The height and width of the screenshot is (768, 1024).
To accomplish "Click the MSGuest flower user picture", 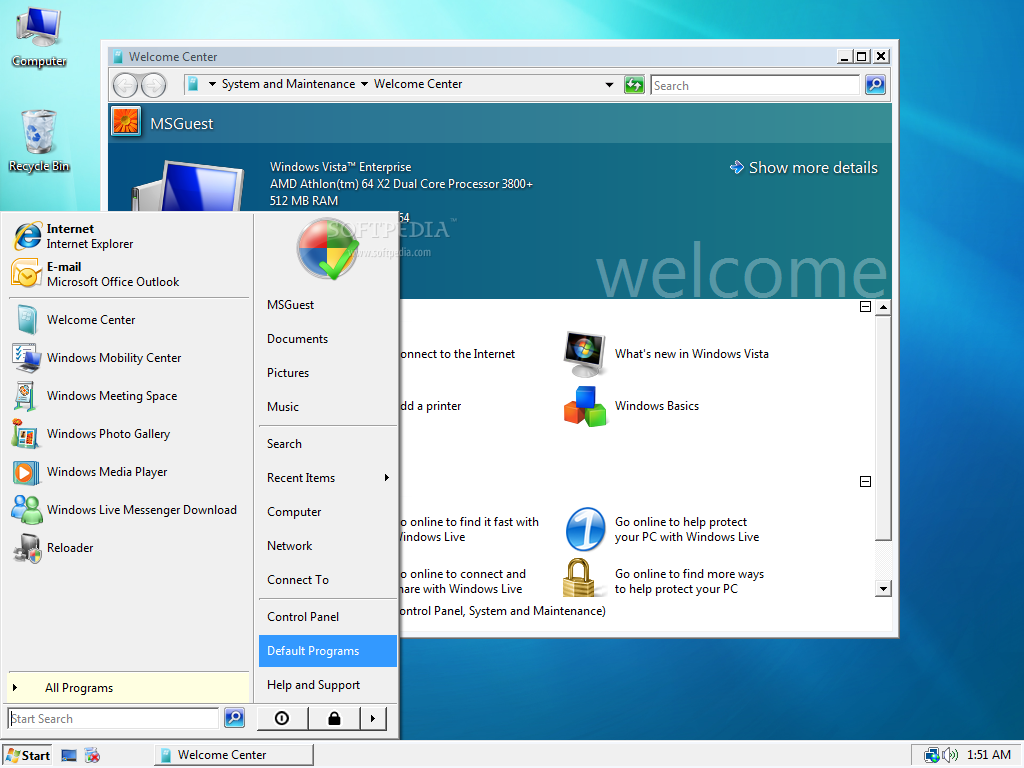I will [x=125, y=122].
